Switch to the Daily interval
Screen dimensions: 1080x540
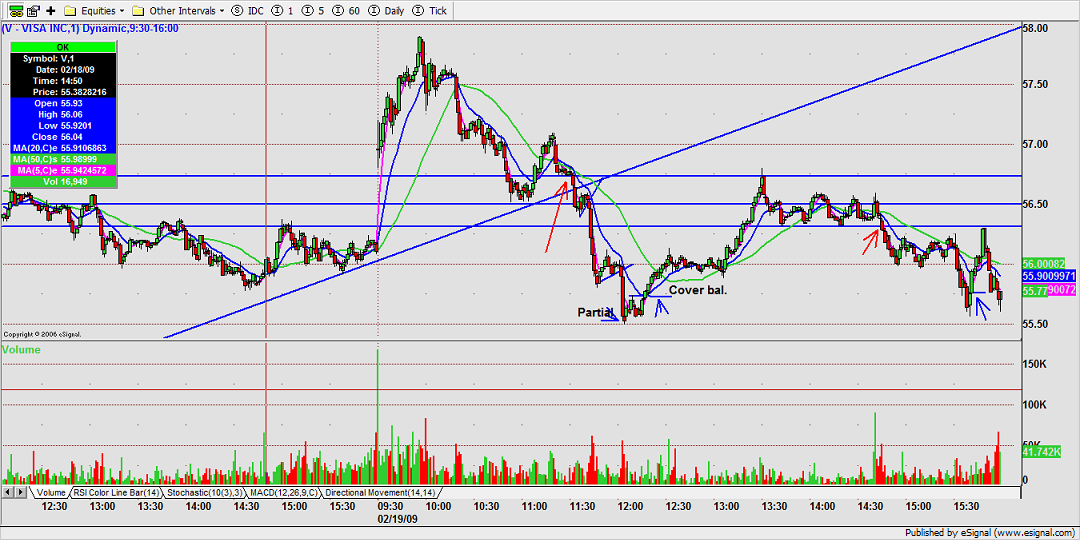coord(388,11)
